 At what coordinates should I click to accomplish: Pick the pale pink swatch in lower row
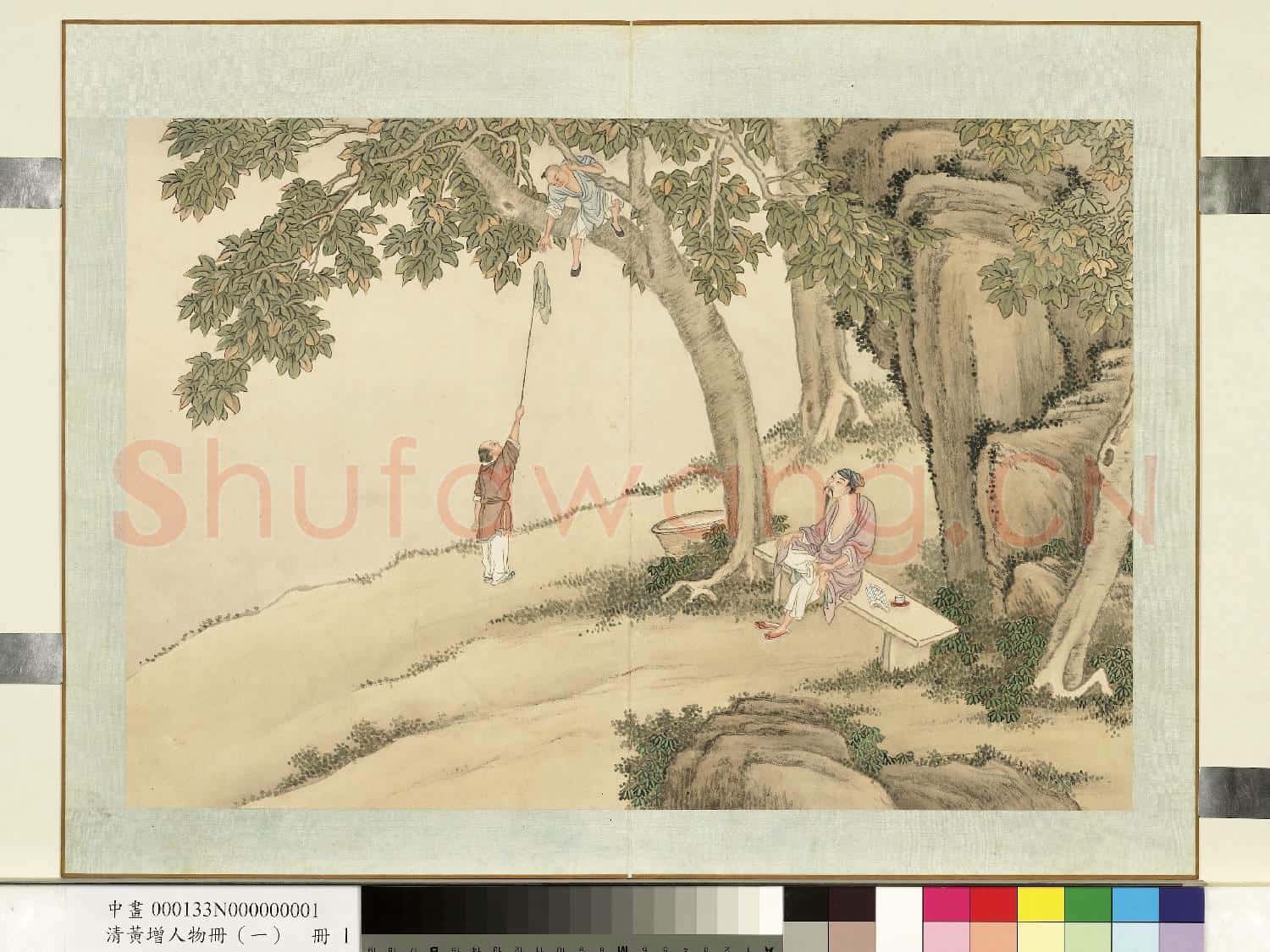point(947,936)
